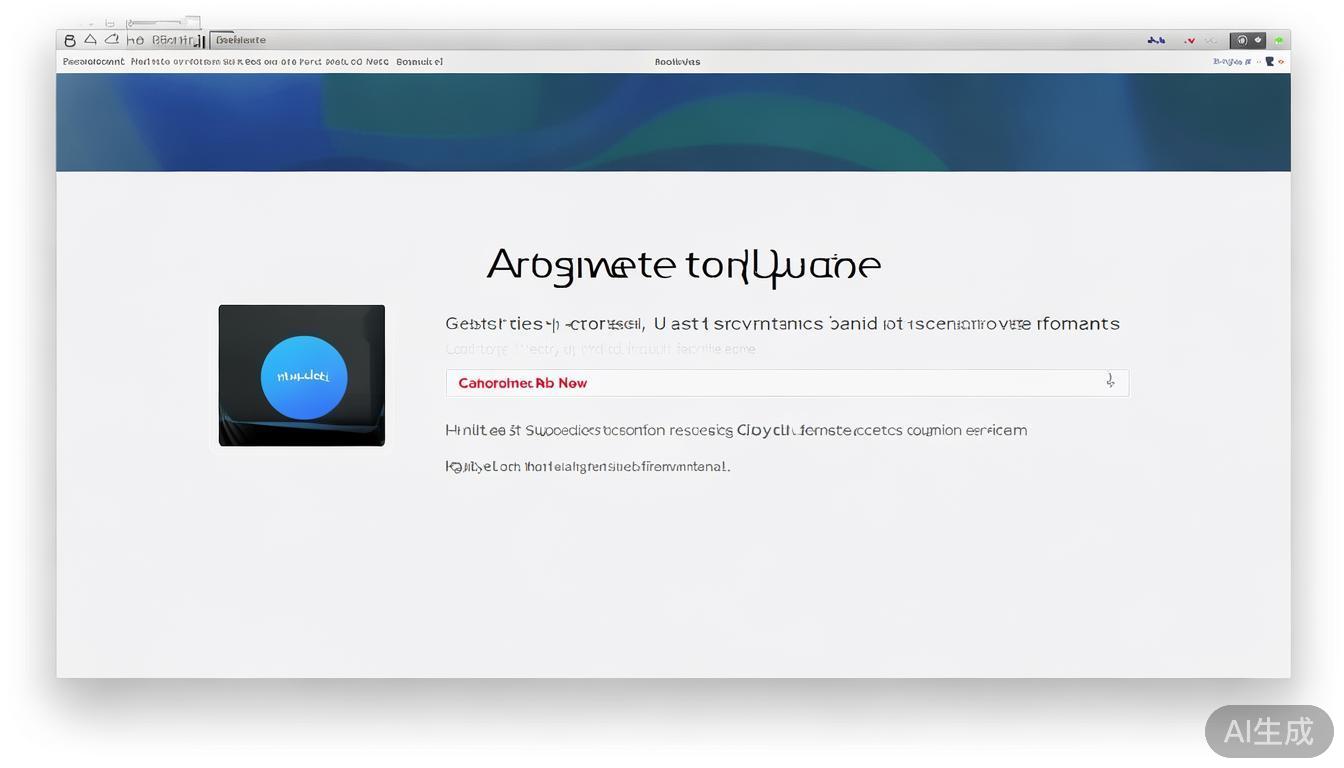Click the dark blue flag icon in second bar
Screen dimensions: 1344x768
[1269, 62]
